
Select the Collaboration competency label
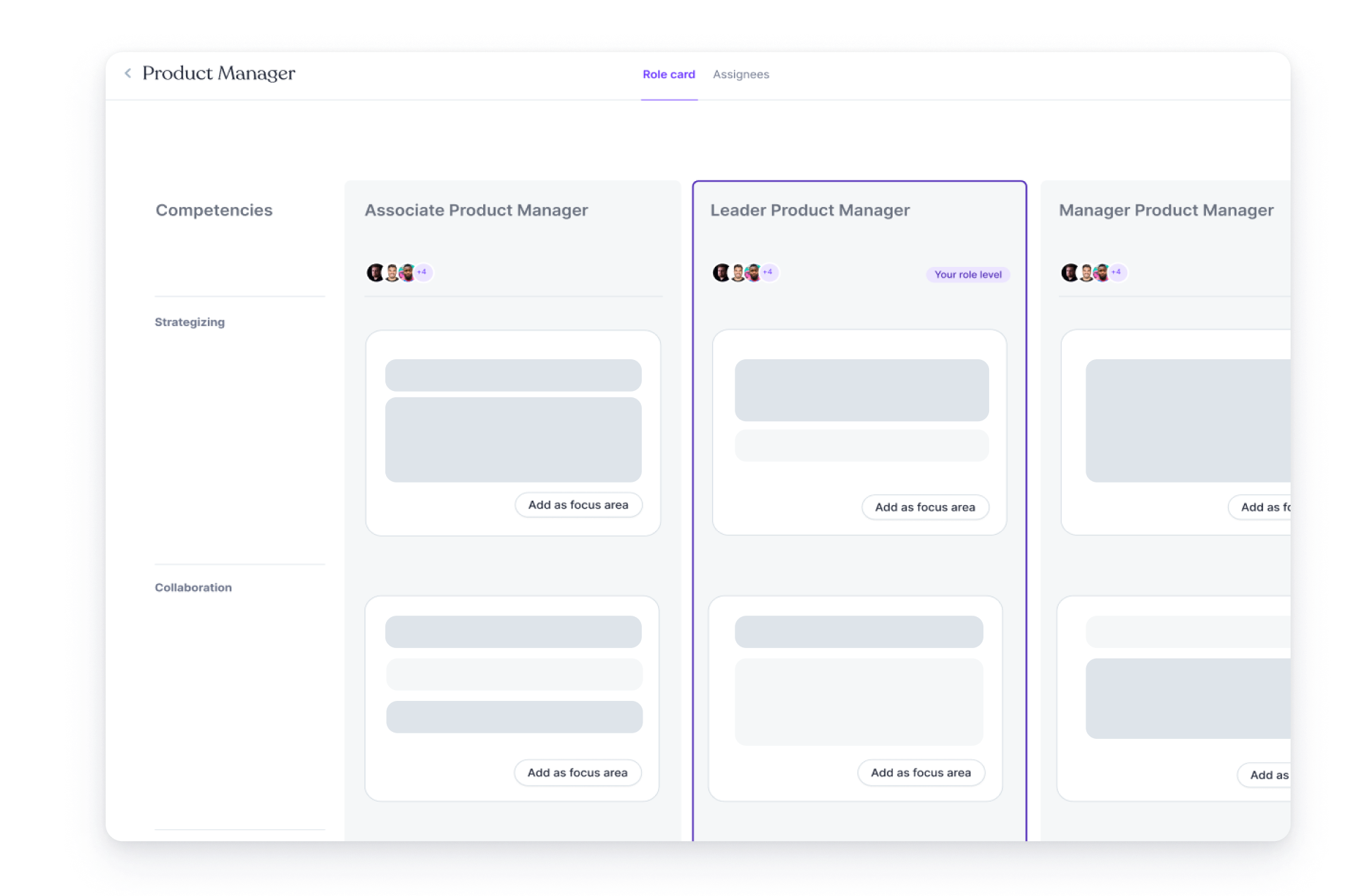pos(193,587)
